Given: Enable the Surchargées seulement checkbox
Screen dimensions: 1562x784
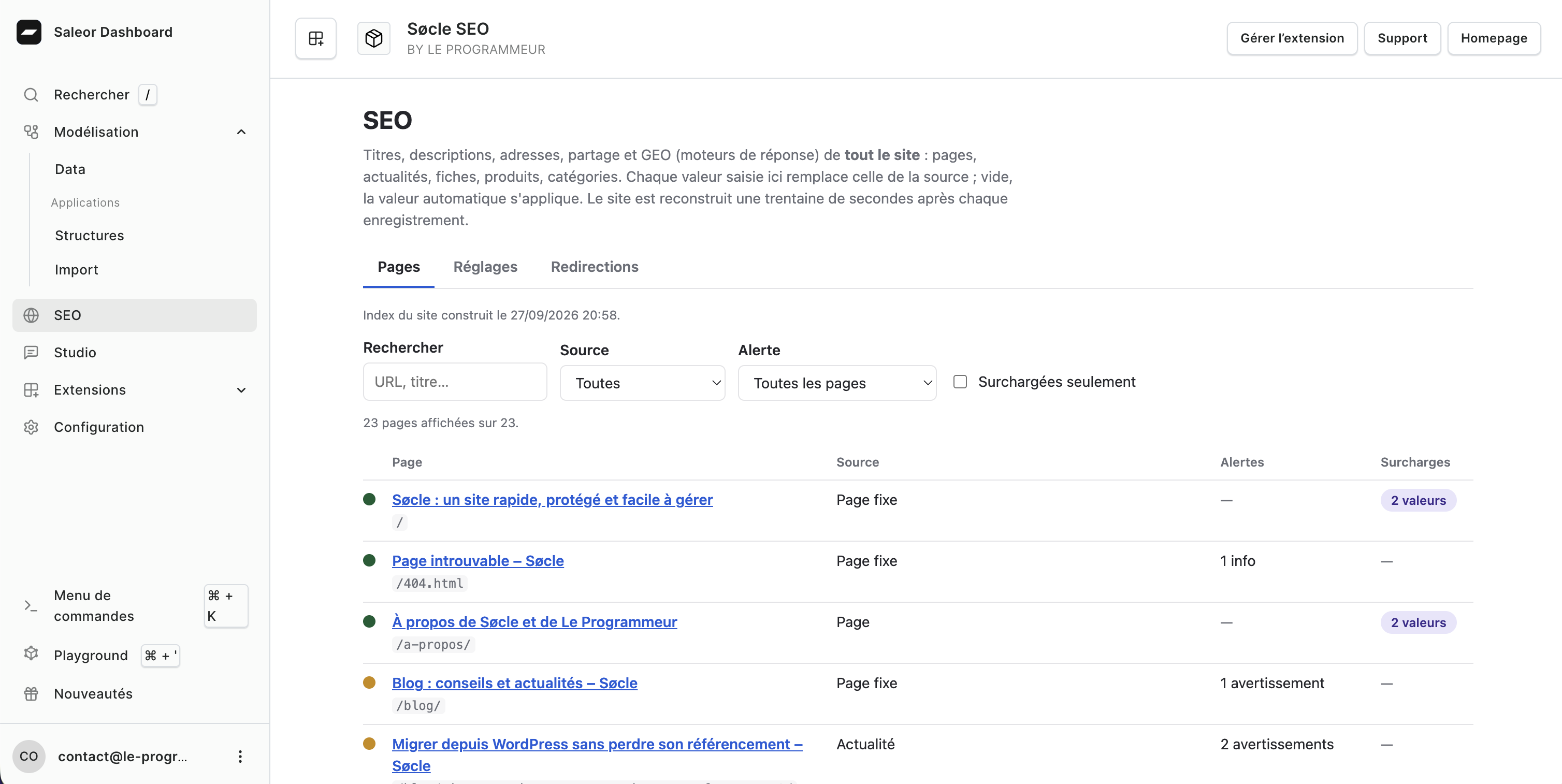Looking at the screenshot, I should [x=960, y=382].
